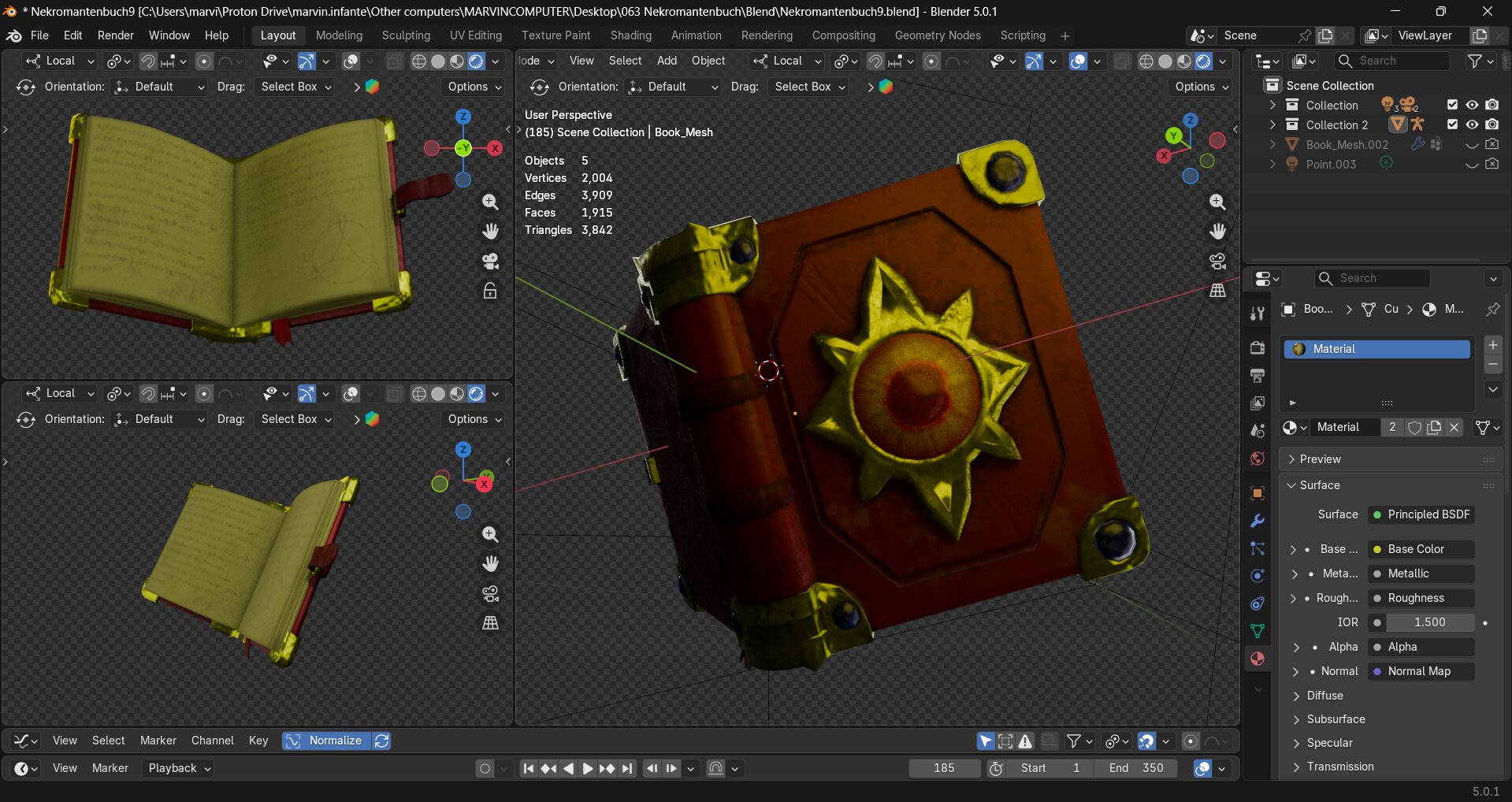
Task: Toggle camera view in main viewport
Action: coord(1217,261)
